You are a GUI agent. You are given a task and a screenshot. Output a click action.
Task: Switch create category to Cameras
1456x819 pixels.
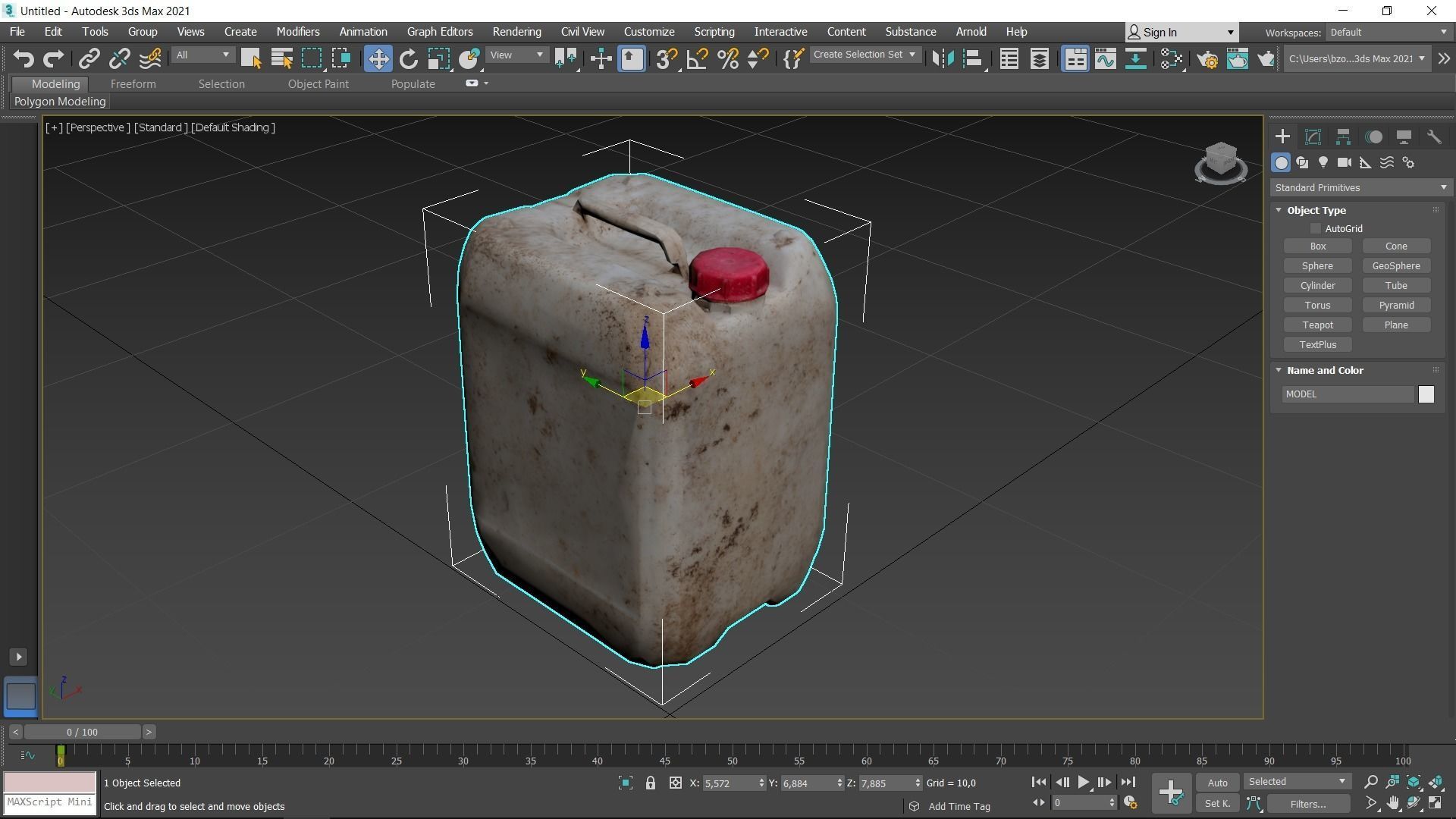point(1344,162)
